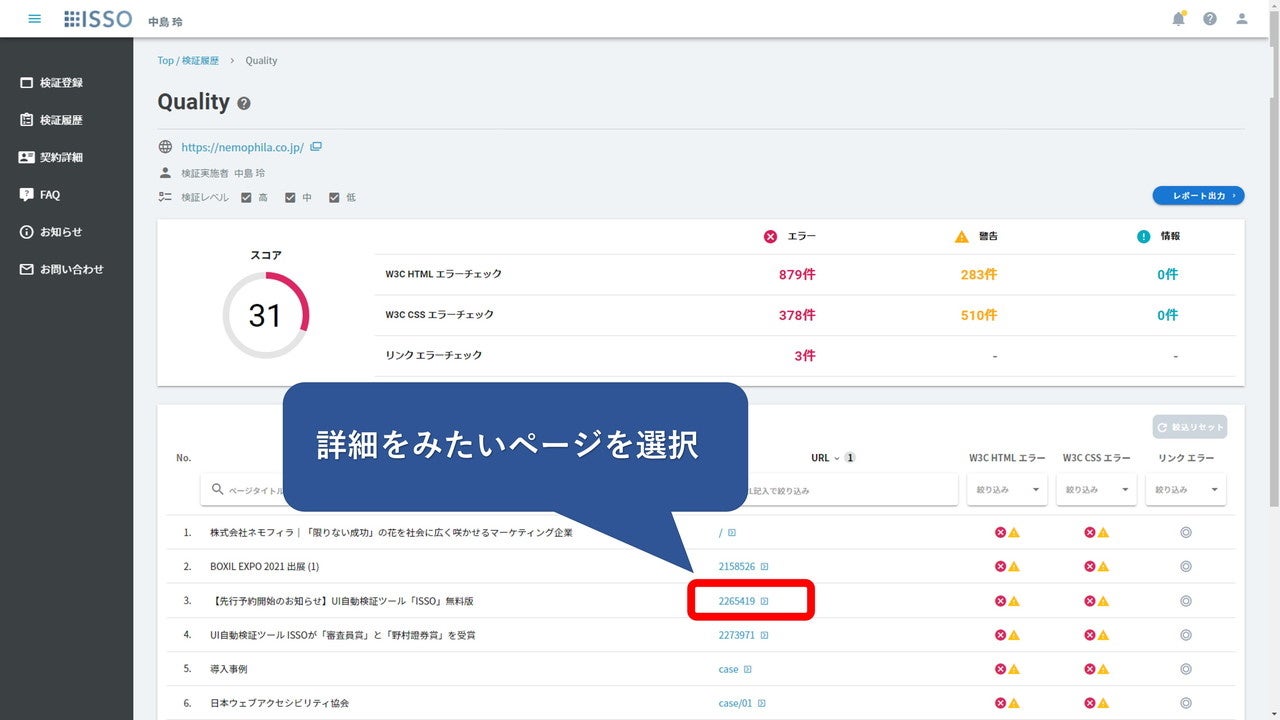Image resolution: width=1280 pixels, height=720 pixels.
Task: Click the 510件 CSS warning count
Action: [x=978, y=315]
